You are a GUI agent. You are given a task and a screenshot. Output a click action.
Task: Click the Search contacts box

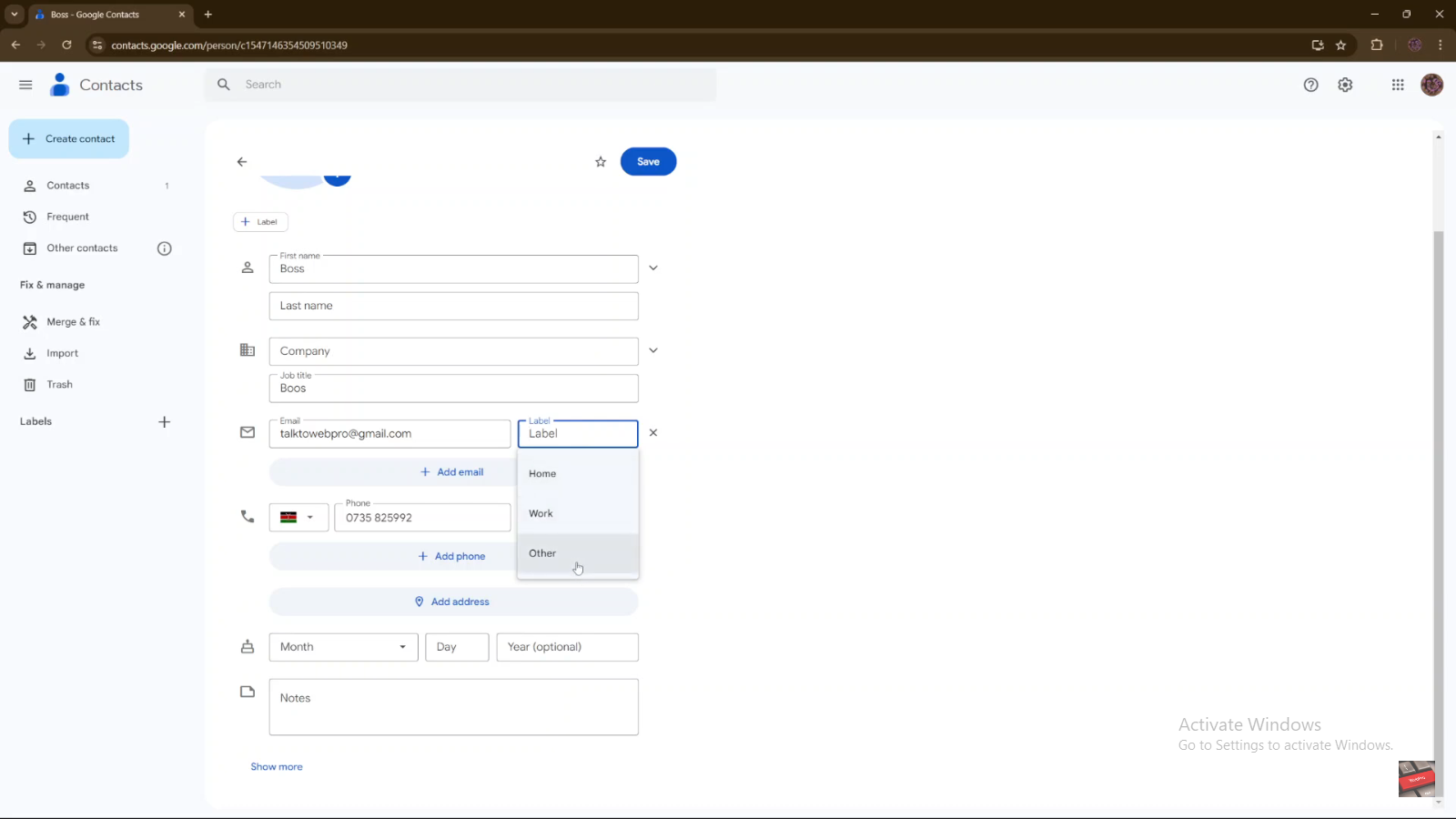pyautogui.click(x=460, y=85)
